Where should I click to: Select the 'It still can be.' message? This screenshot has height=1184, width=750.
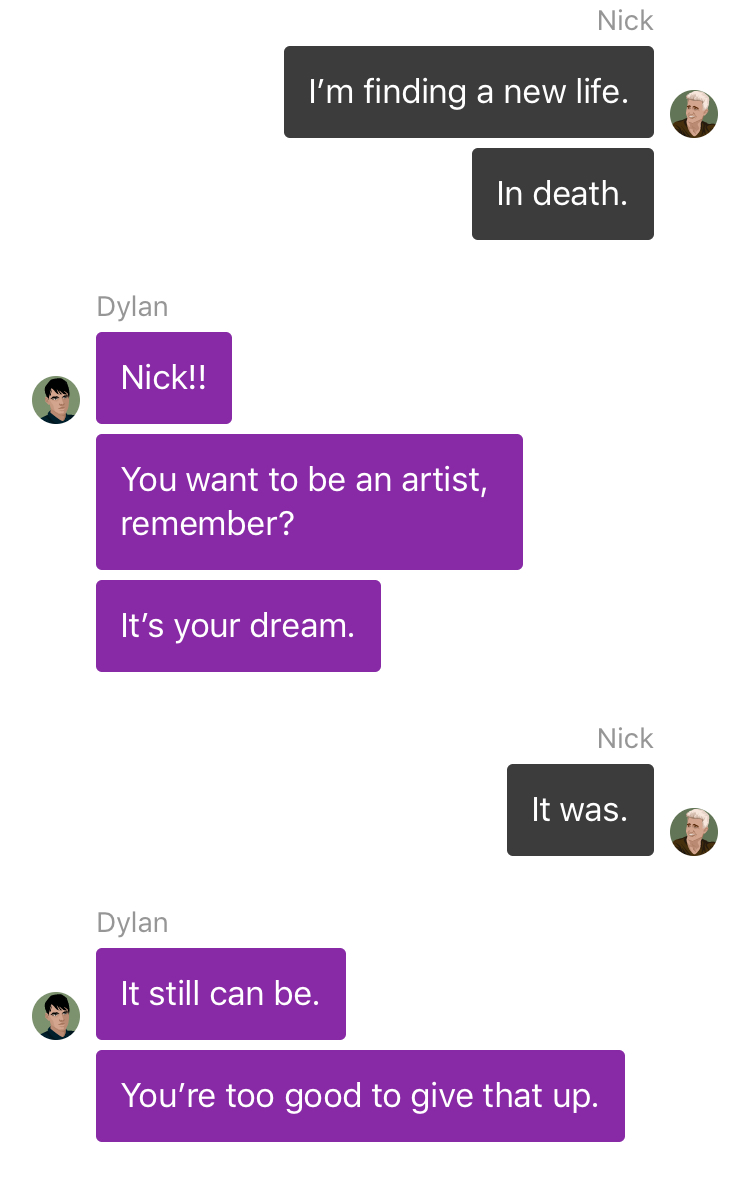221,994
